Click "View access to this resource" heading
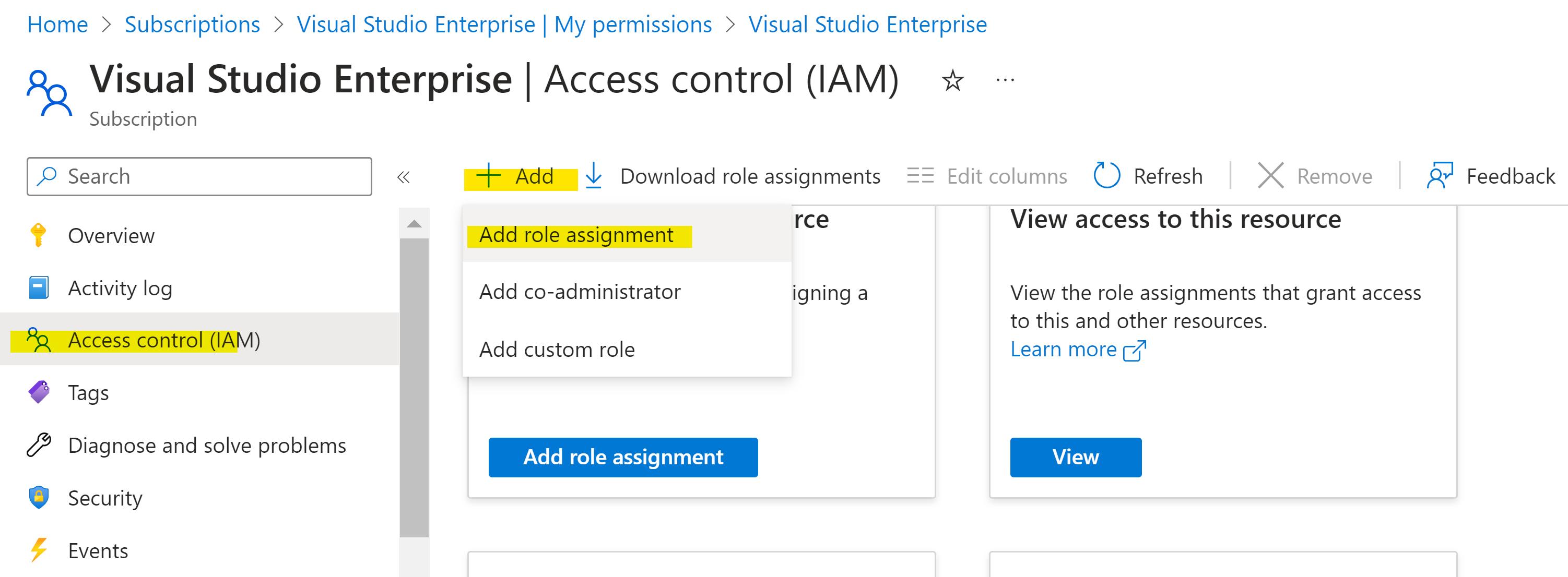 coord(1175,219)
